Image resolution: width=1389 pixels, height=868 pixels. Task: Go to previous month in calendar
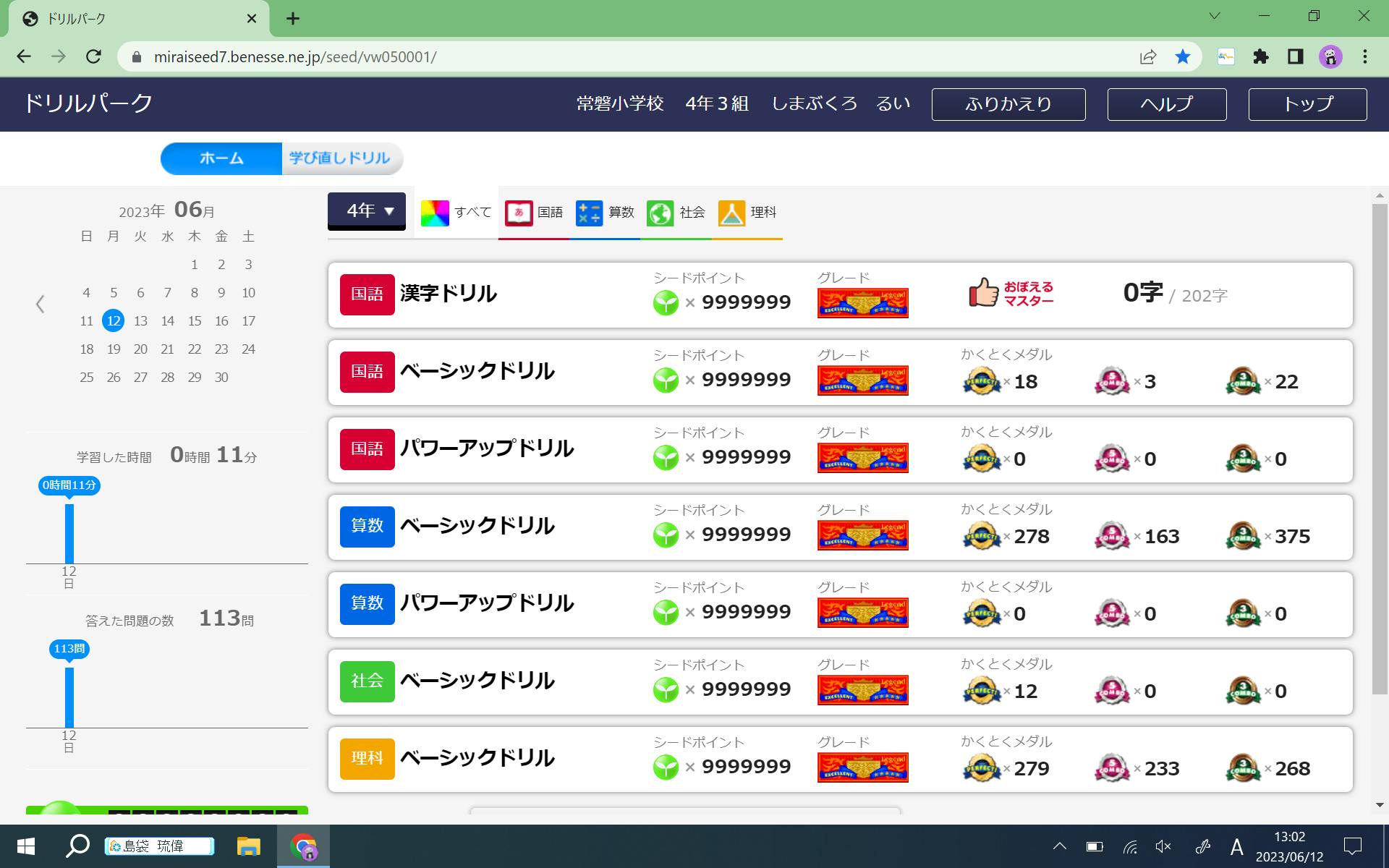point(41,305)
